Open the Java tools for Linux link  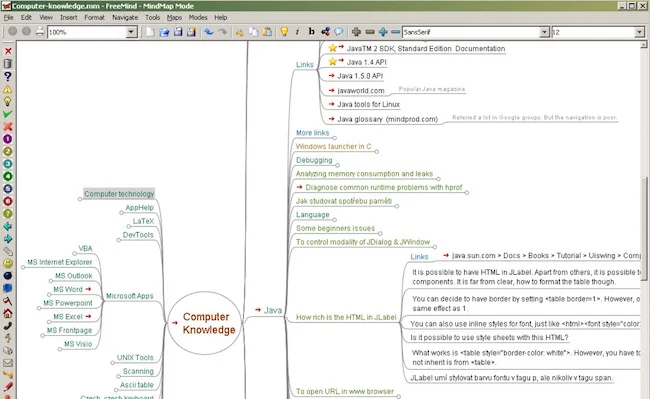click(x=368, y=104)
